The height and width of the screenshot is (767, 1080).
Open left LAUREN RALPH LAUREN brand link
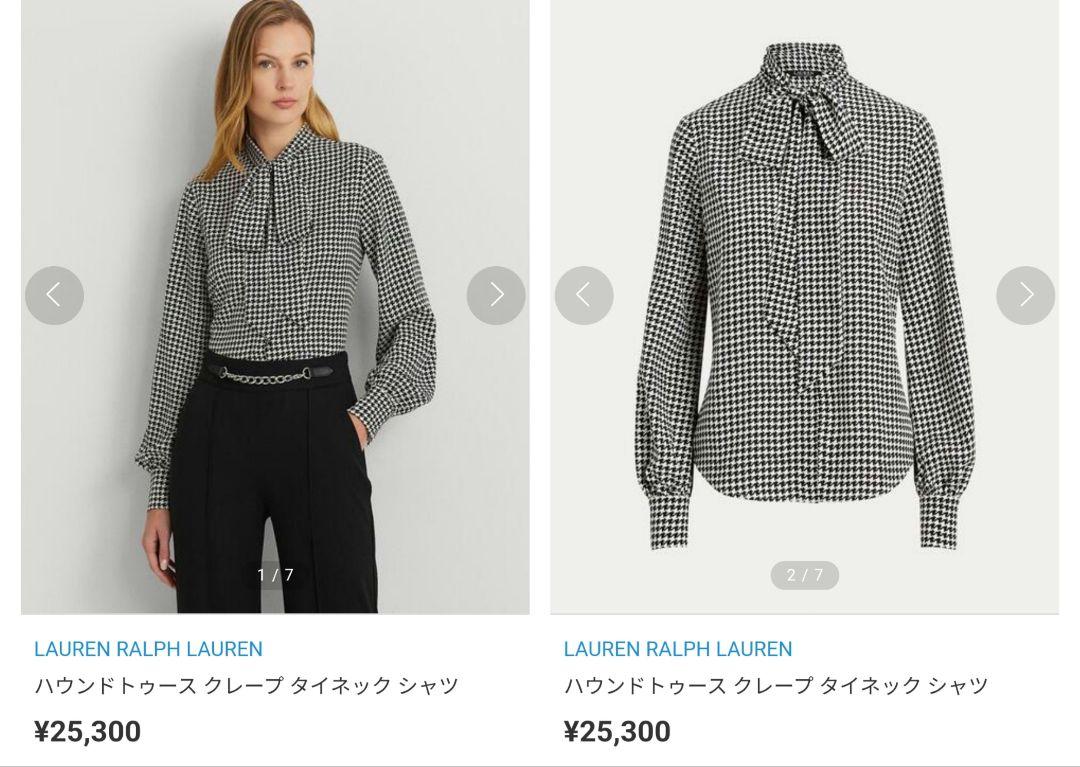coord(148,649)
